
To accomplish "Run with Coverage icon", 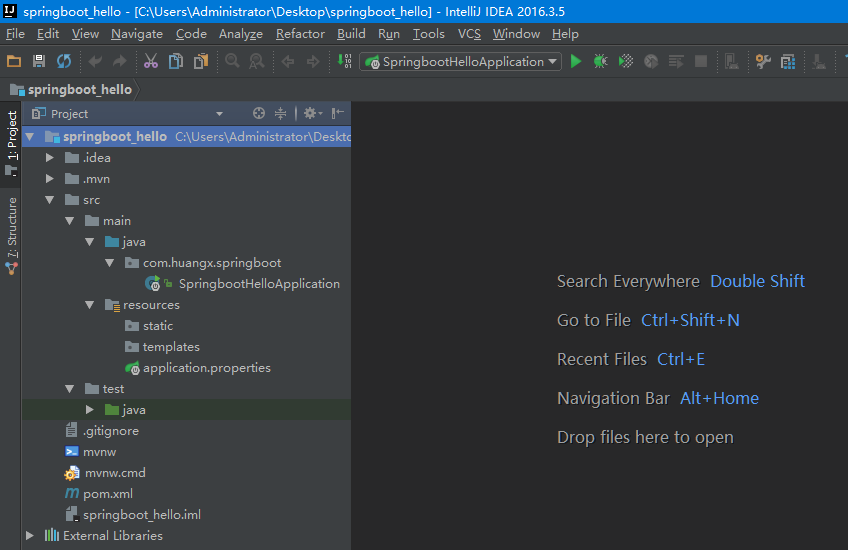I will click(x=626, y=62).
